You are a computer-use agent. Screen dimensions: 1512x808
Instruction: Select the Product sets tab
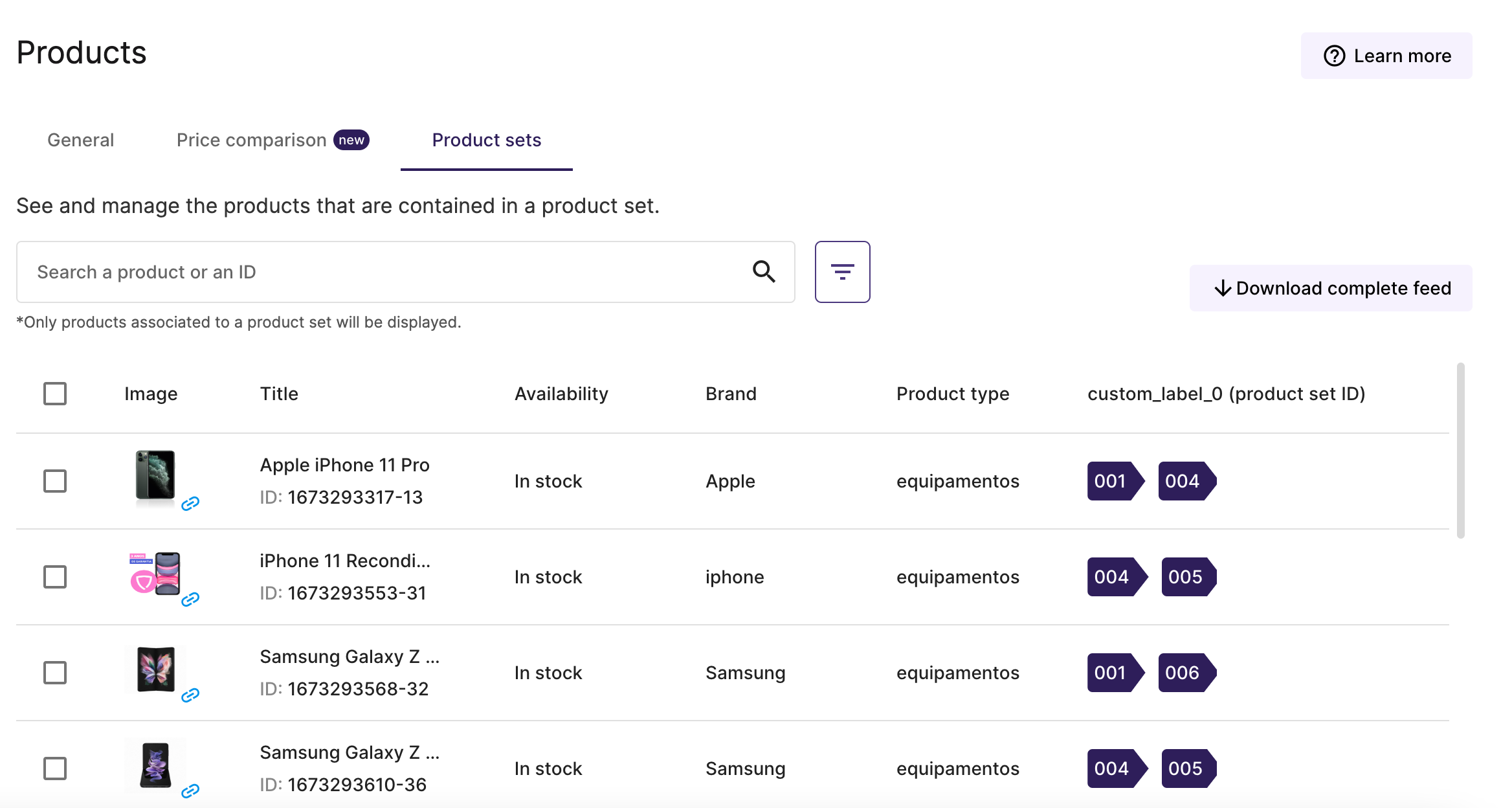pos(487,140)
